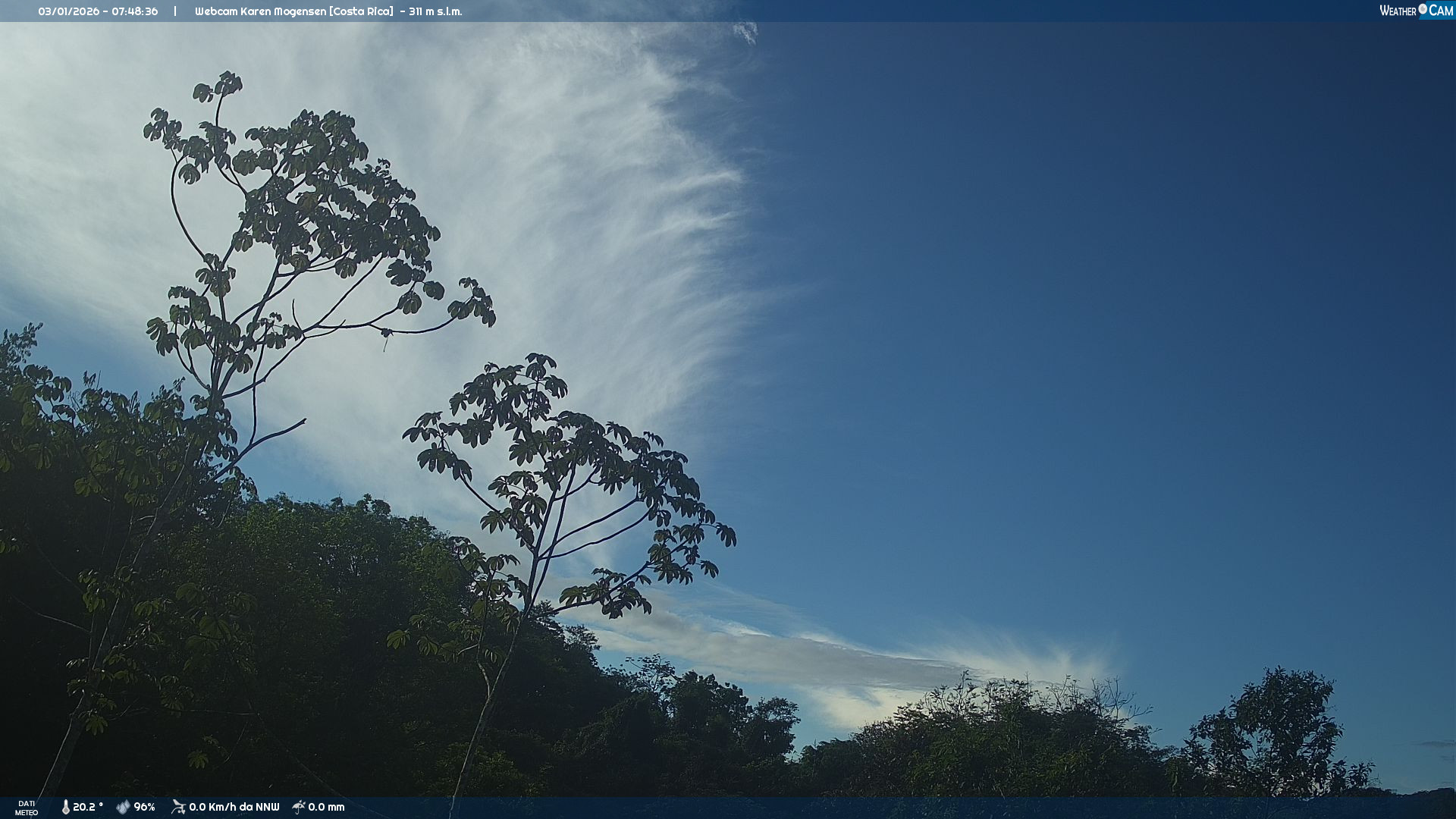Click the separator bar after the timestamp
1456x819 pixels.
click(x=175, y=11)
